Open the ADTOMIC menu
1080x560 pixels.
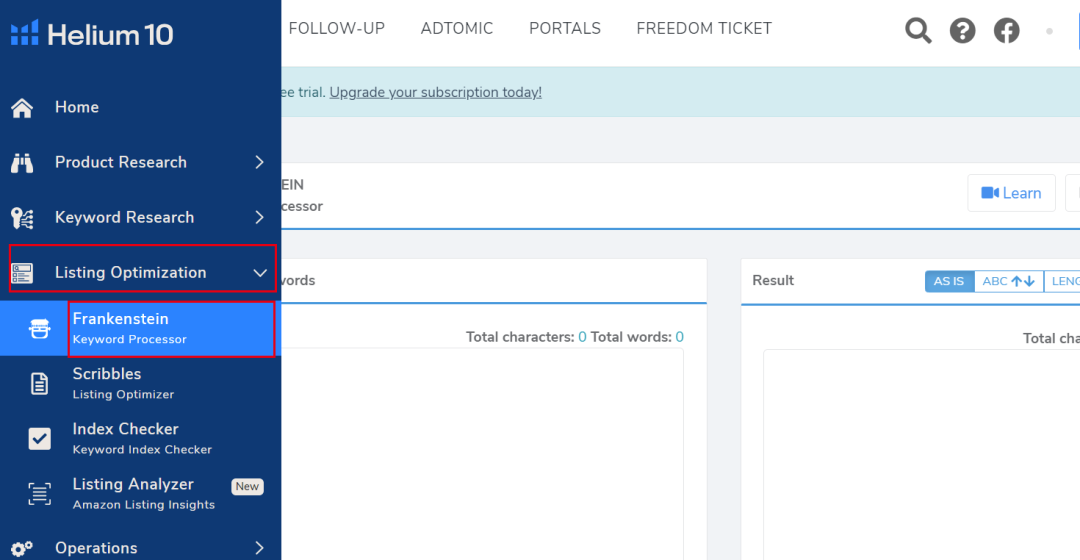coord(457,28)
